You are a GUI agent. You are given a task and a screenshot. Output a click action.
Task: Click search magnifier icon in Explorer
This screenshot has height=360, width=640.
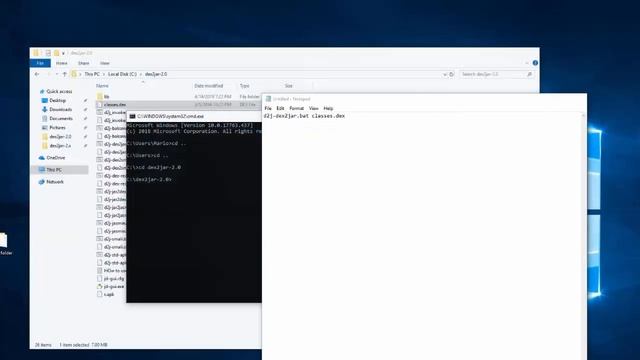click(x=529, y=74)
